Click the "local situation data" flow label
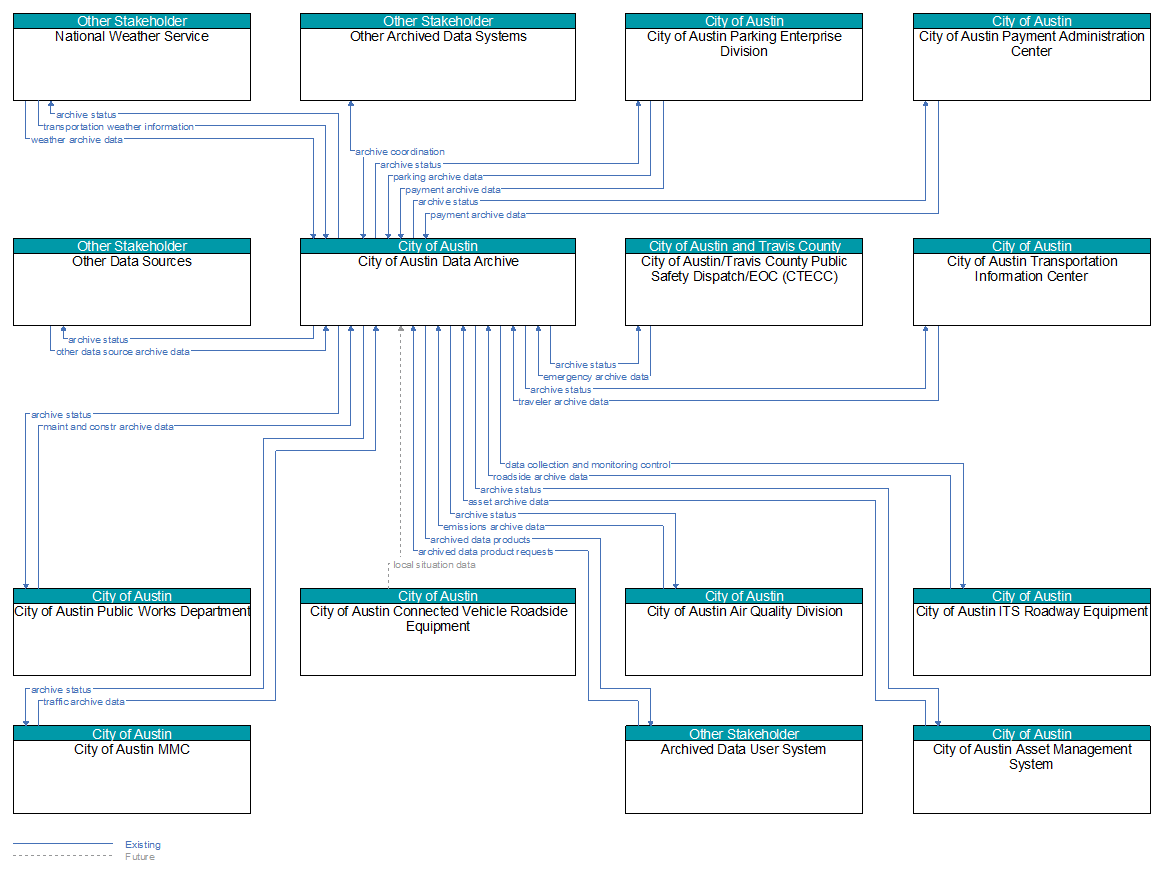Screen dimensions: 1161x875 [435, 565]
